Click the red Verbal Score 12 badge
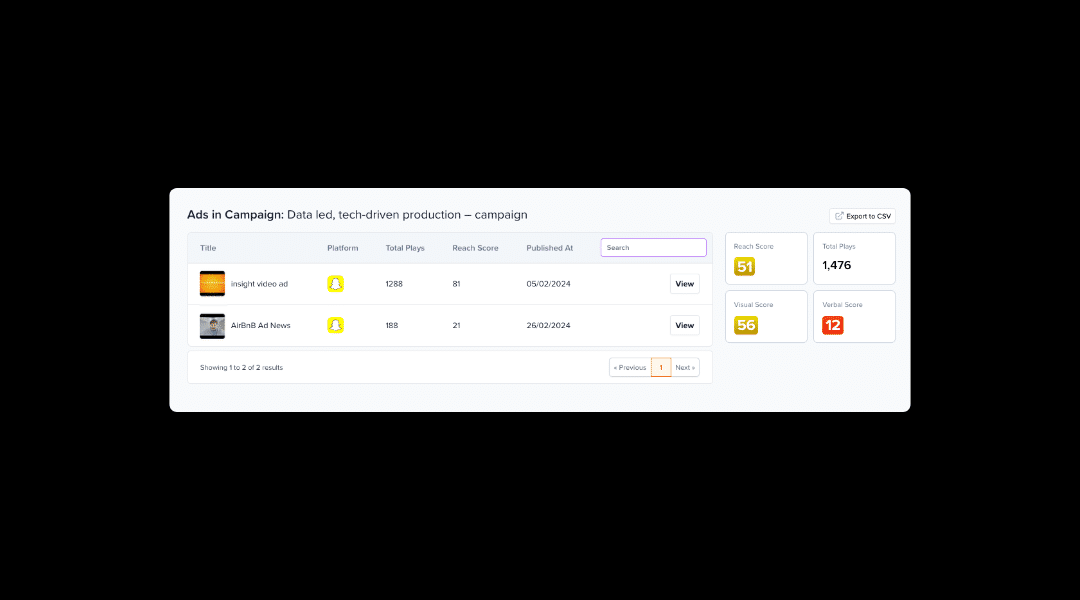1080x600 pixels. 833,324
